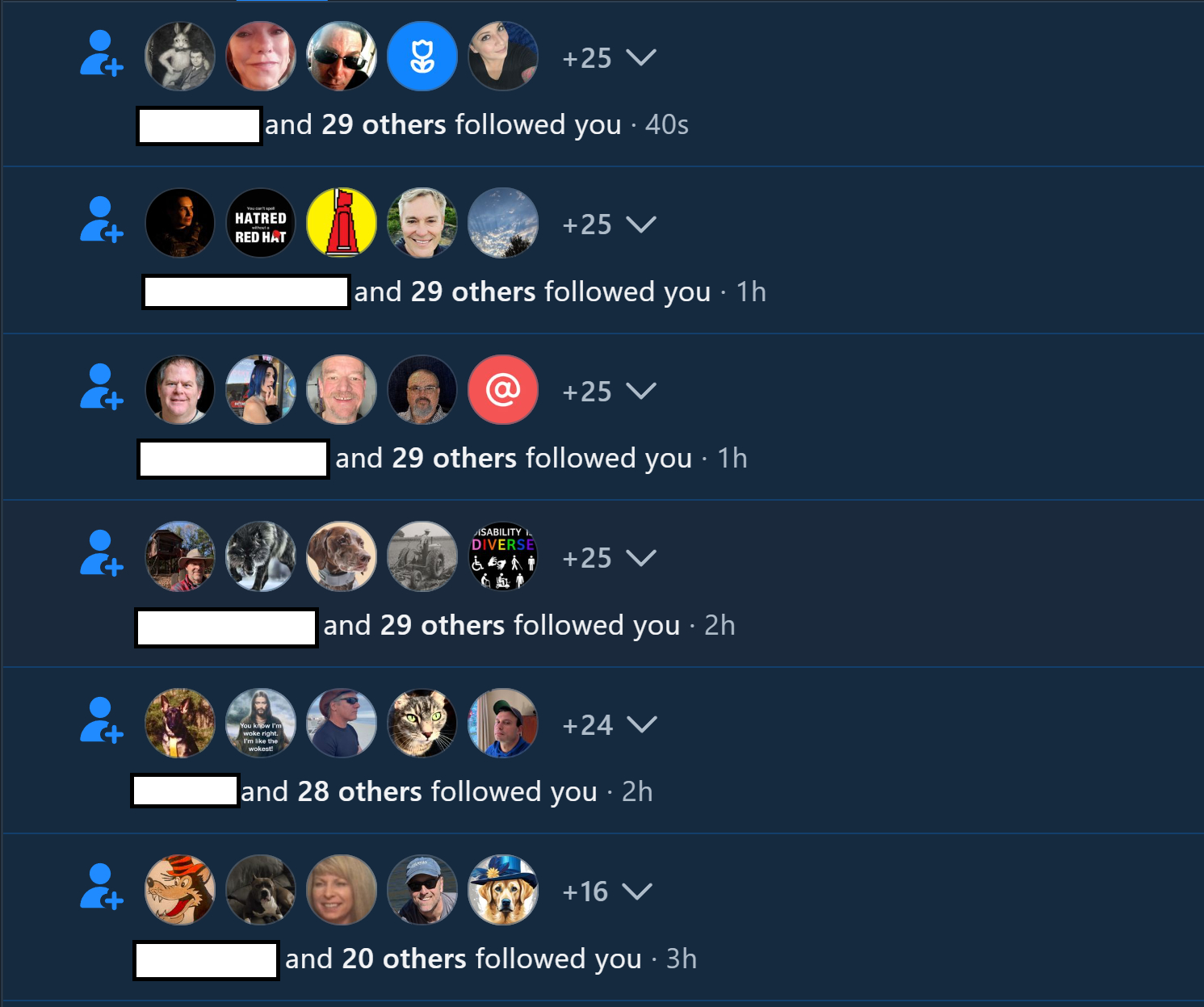Viewport: 1204px width, 1007px height.
Task: Click follow icon beside the 40s notification
Action: [102, 54]
